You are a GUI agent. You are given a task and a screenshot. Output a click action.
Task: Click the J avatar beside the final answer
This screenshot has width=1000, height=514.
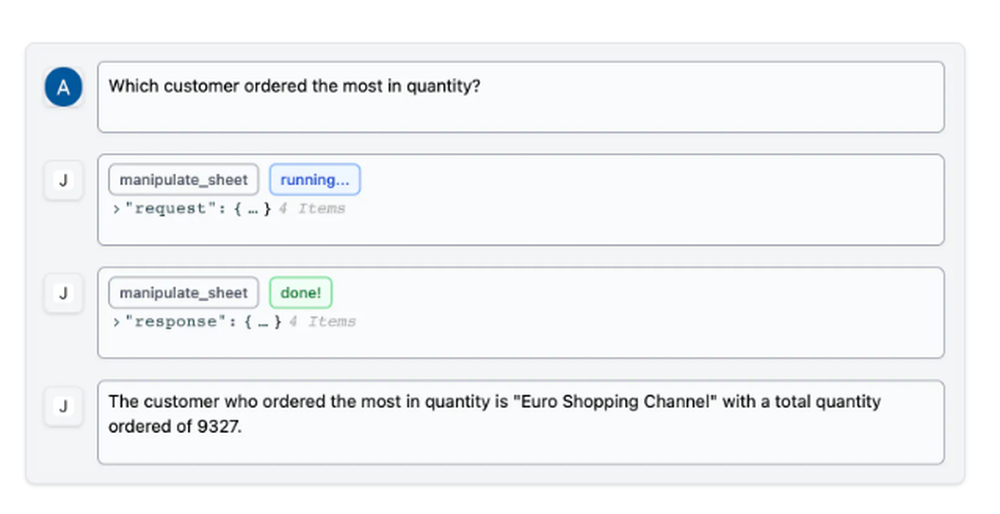tap(63, 407)
